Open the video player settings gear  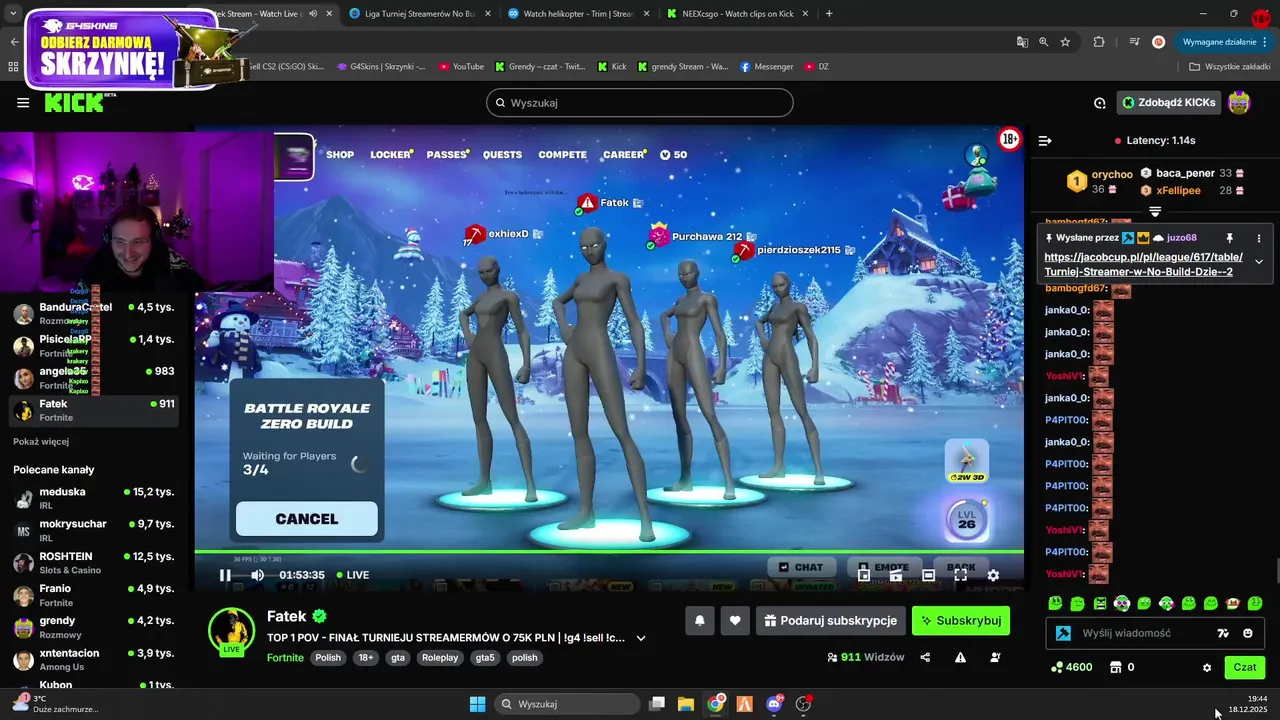click(x=993, y=575)
